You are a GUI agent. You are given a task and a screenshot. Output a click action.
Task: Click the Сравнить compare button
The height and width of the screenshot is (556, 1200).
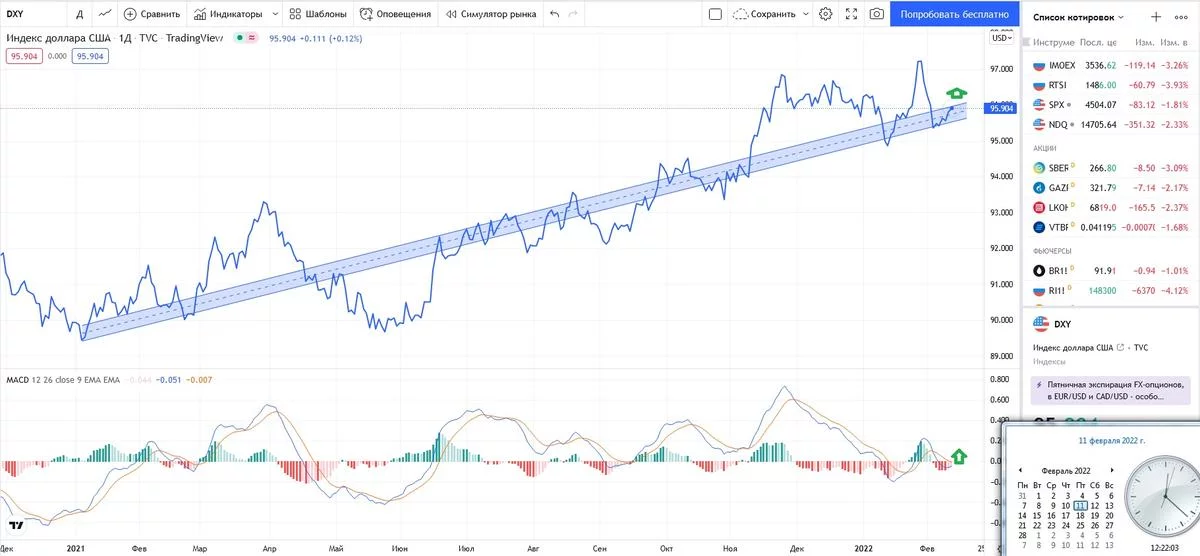[x=152, y=14]
